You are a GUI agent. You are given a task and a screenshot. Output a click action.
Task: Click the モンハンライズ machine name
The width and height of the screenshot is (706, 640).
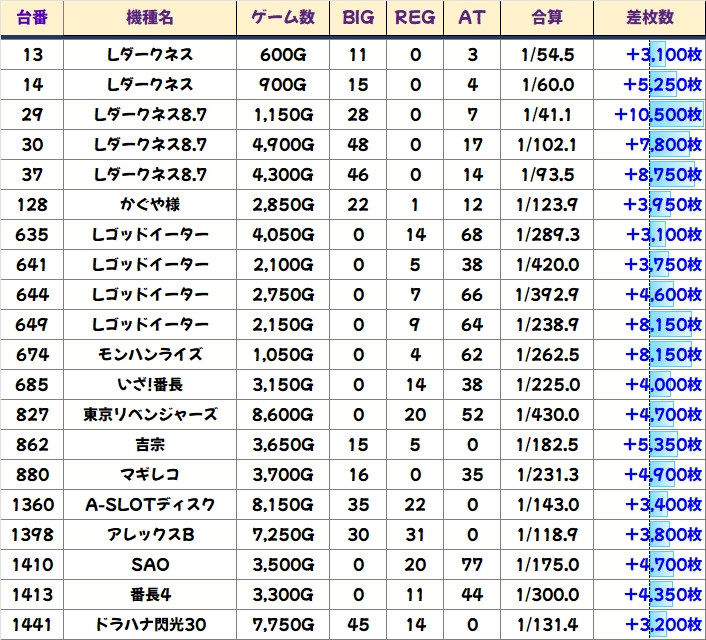click(x=150, y=355)
